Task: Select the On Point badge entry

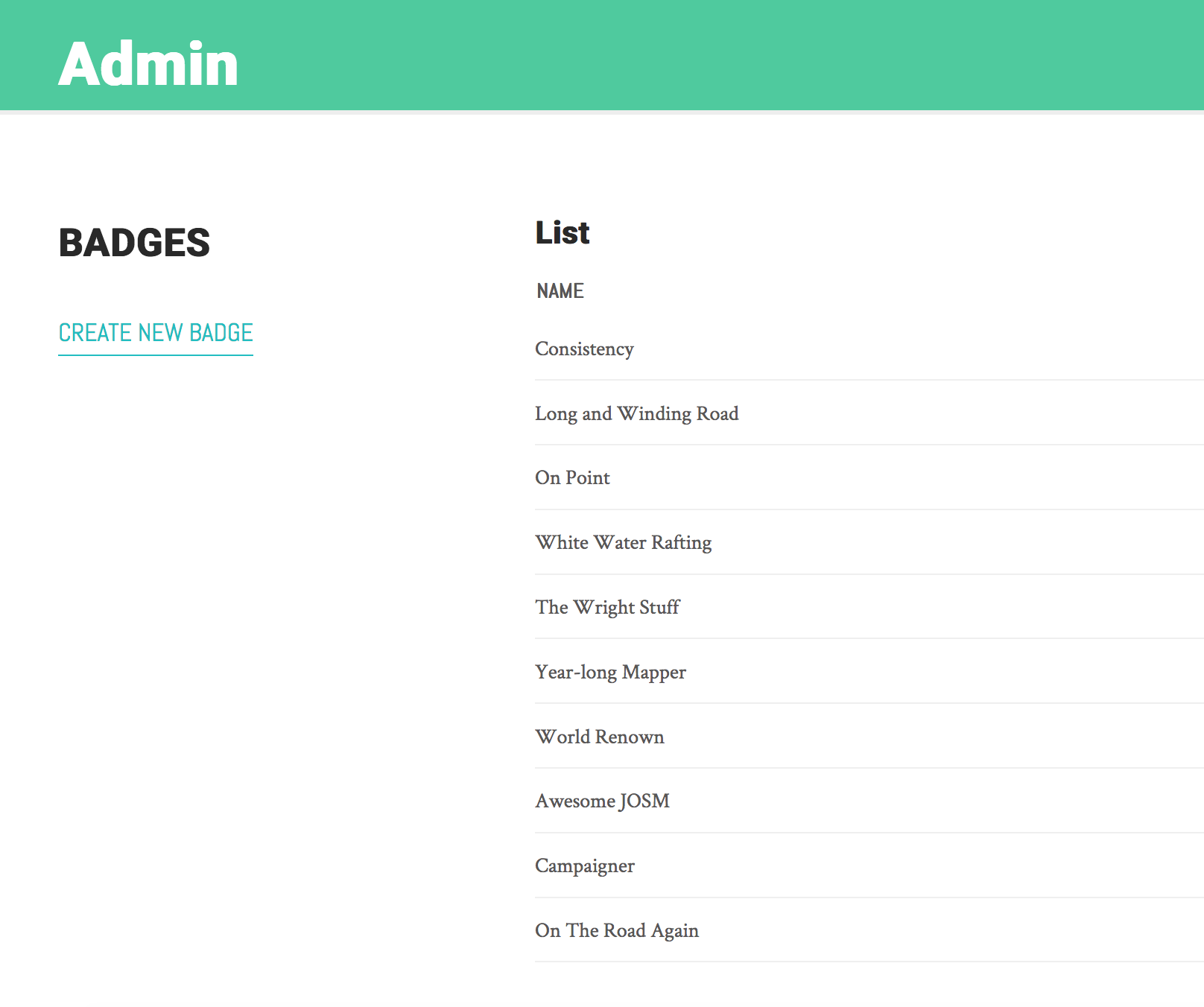Action: point(572,478)
